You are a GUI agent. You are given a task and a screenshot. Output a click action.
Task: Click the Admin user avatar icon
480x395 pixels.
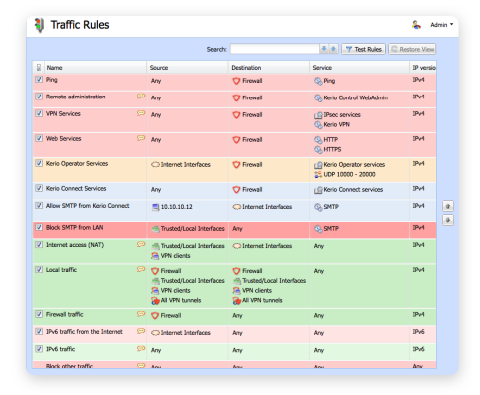[x=416, y=25]
